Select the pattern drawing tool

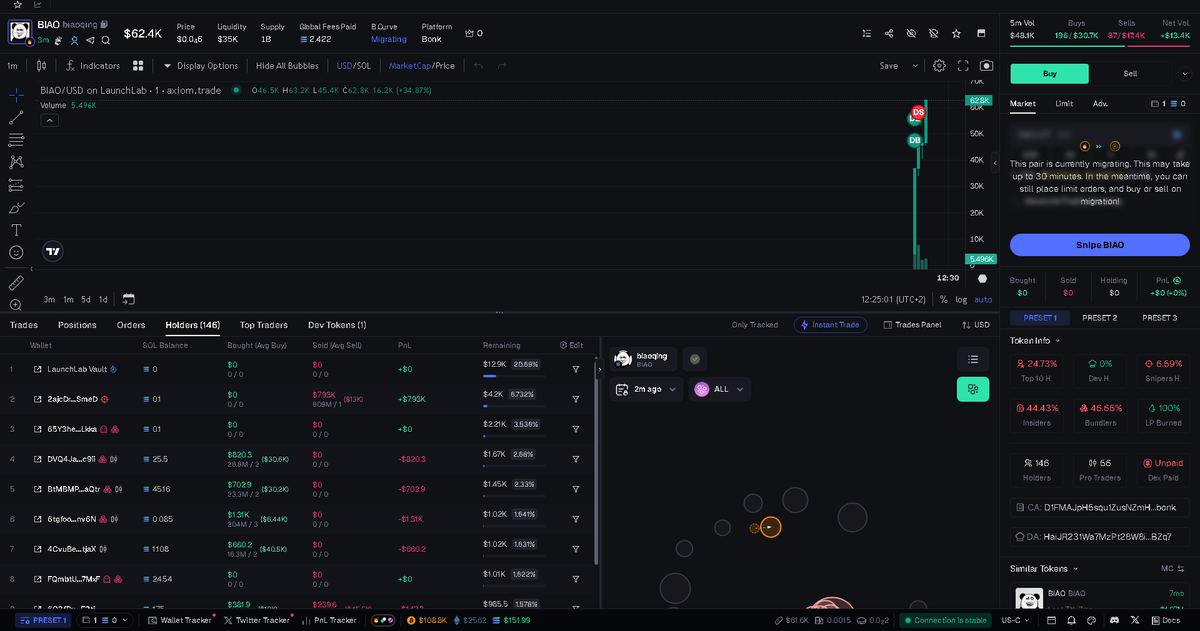point(16,162)
